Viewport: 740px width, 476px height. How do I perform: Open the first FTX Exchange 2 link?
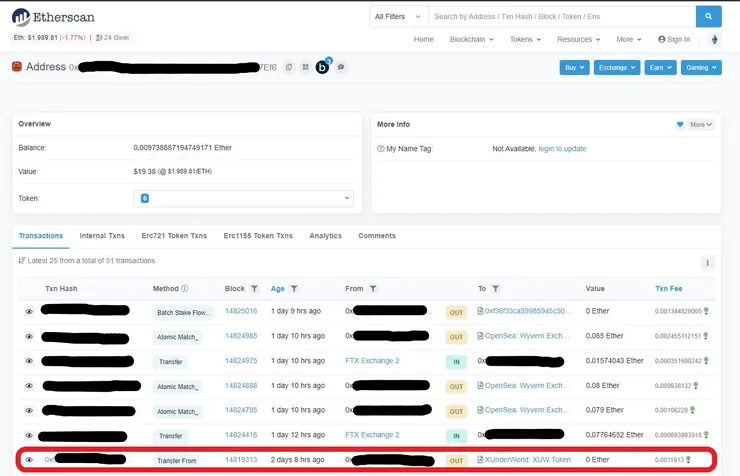click(372, 360)
